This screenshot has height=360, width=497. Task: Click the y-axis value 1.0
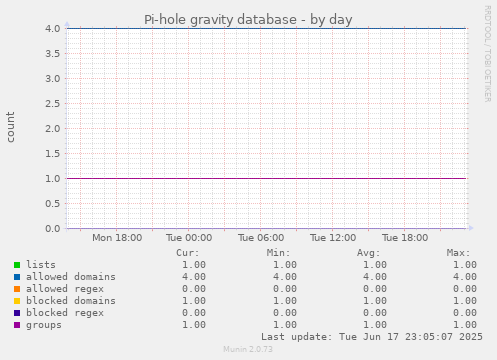pyautogui.click(x=53, y=178)
